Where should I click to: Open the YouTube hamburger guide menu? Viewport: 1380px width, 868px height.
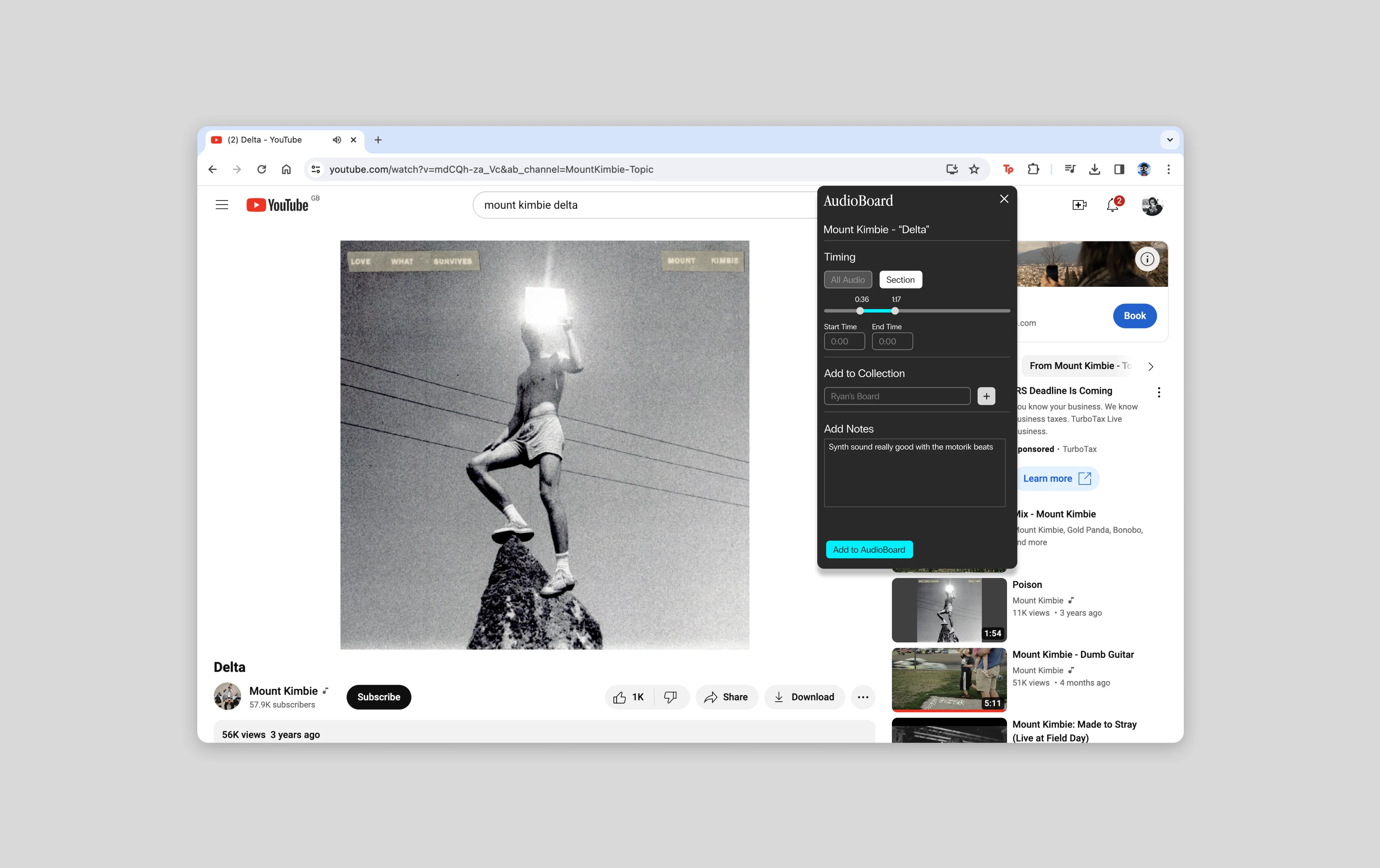222,205
